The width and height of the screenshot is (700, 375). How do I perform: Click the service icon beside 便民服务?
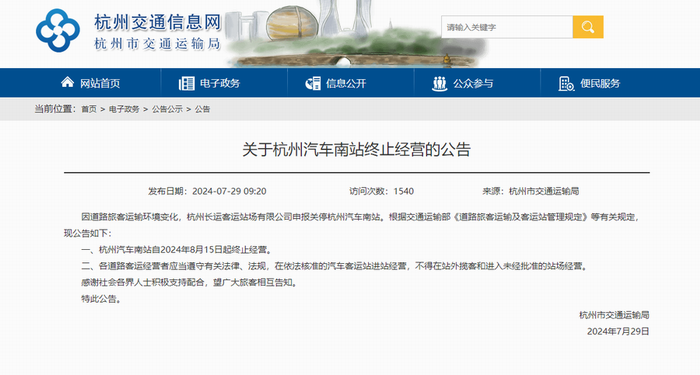[566, 83]
